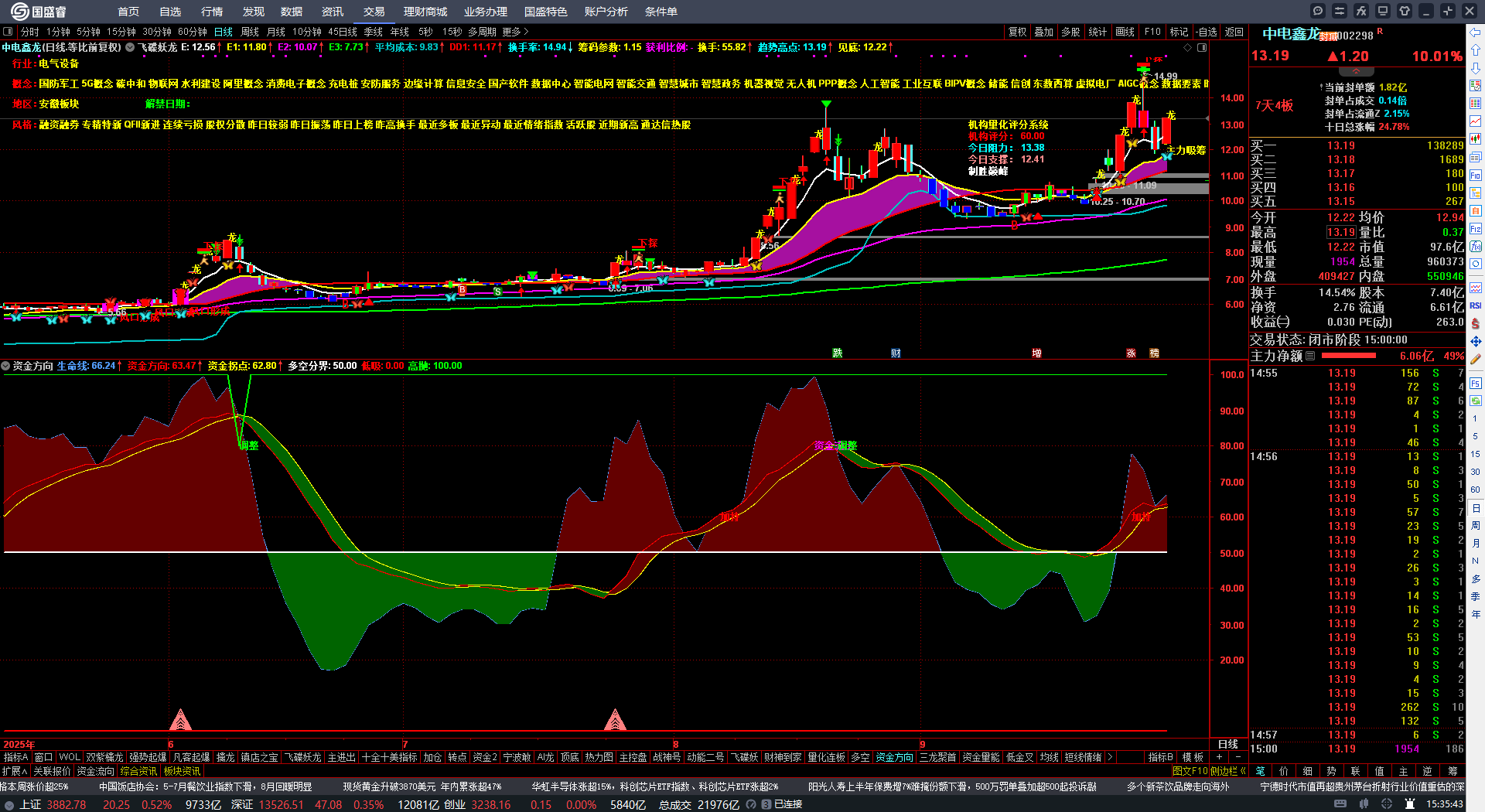Toggle the panel icon at chart's top-right corner
Viewport: 1485px width, 812px height.
[x=1202, y=47]
